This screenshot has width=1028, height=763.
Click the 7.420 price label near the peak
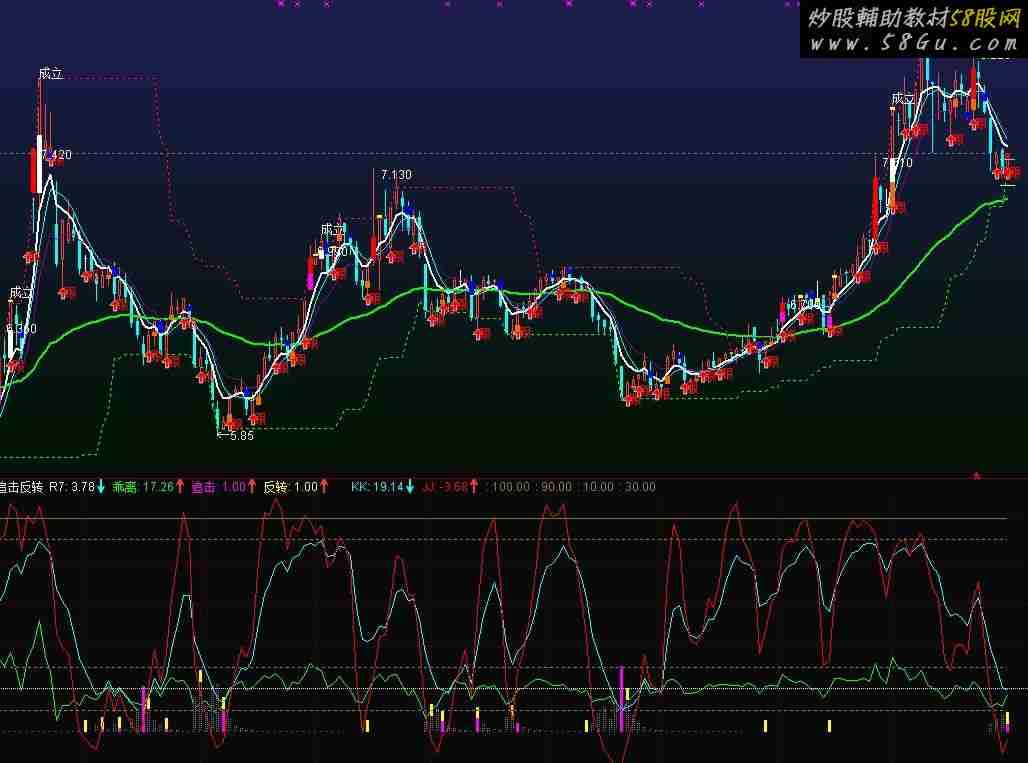point(57,155)
